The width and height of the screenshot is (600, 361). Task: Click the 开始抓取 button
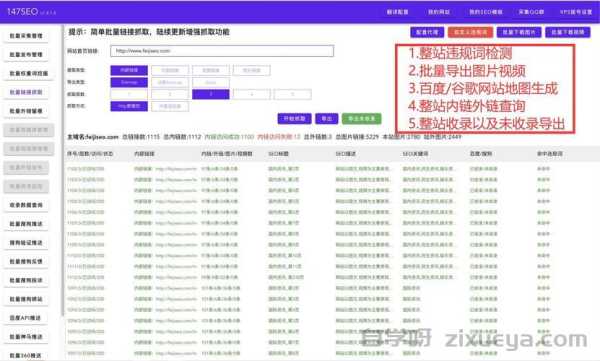(294, 119)
